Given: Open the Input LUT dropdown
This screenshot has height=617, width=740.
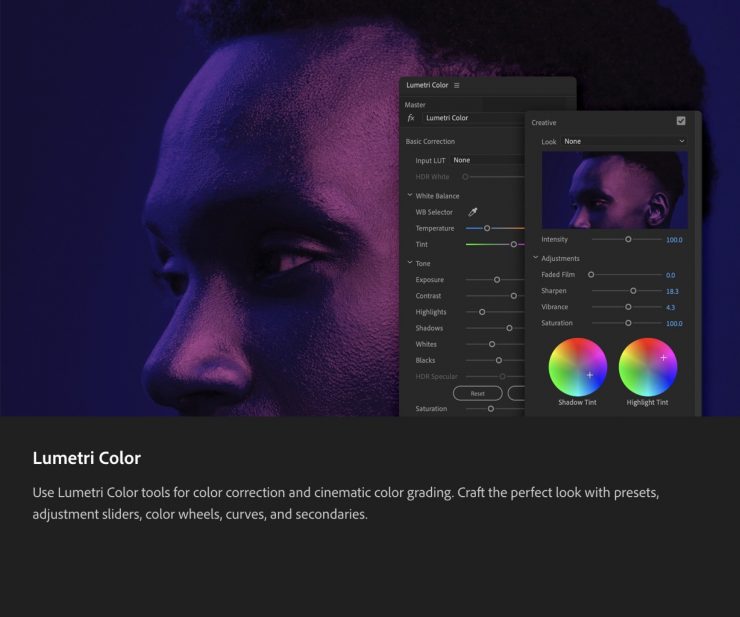Looking at the screenshot, I should 488,160.
